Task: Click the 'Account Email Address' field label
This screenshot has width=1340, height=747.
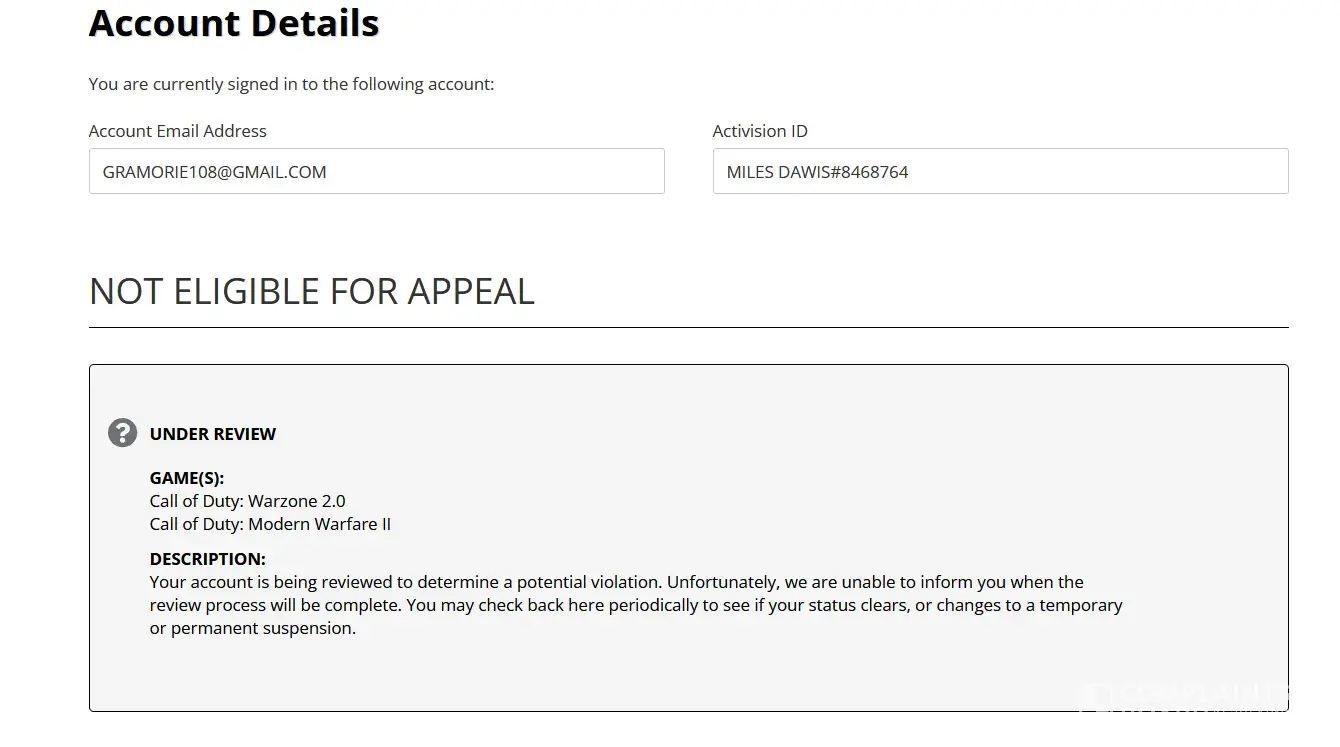Action: pyautogui.click(x=178, y=131)
